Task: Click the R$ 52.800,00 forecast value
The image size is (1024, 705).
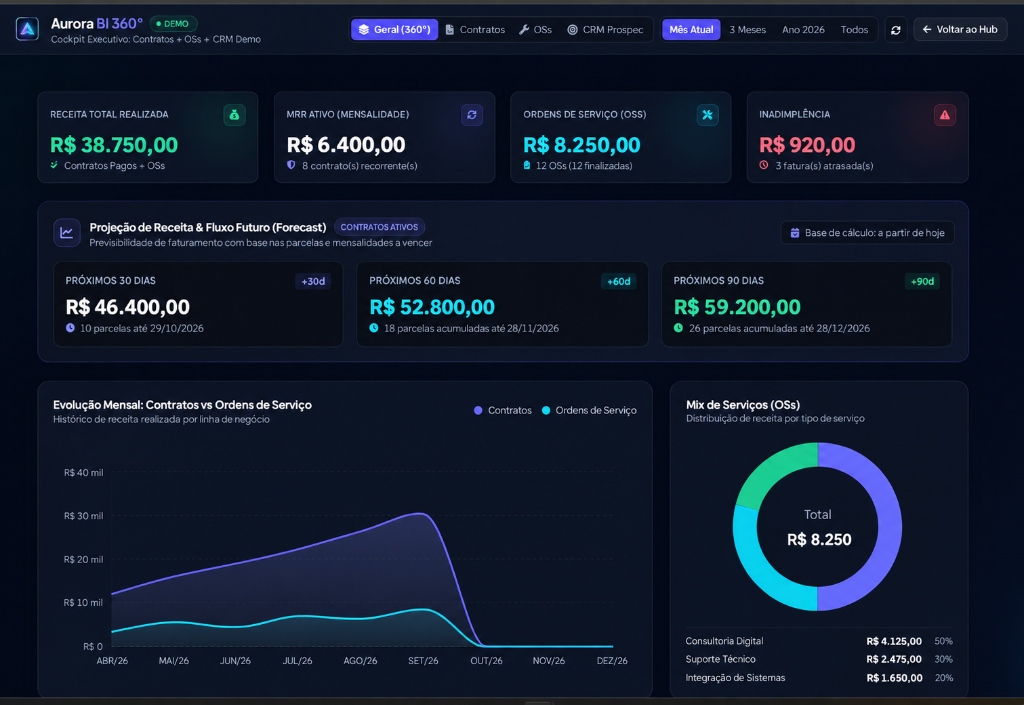Action: pos(432,307)
